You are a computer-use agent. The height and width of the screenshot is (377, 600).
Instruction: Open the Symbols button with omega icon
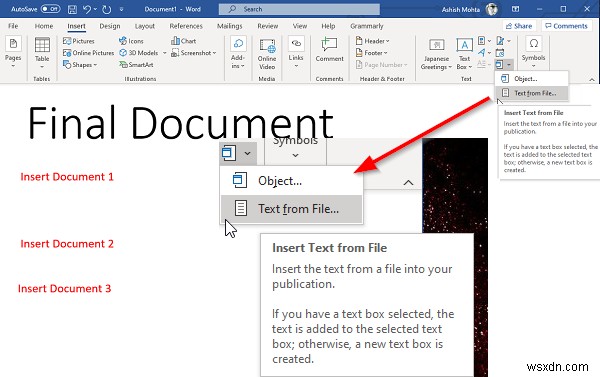tap(533, 53)
